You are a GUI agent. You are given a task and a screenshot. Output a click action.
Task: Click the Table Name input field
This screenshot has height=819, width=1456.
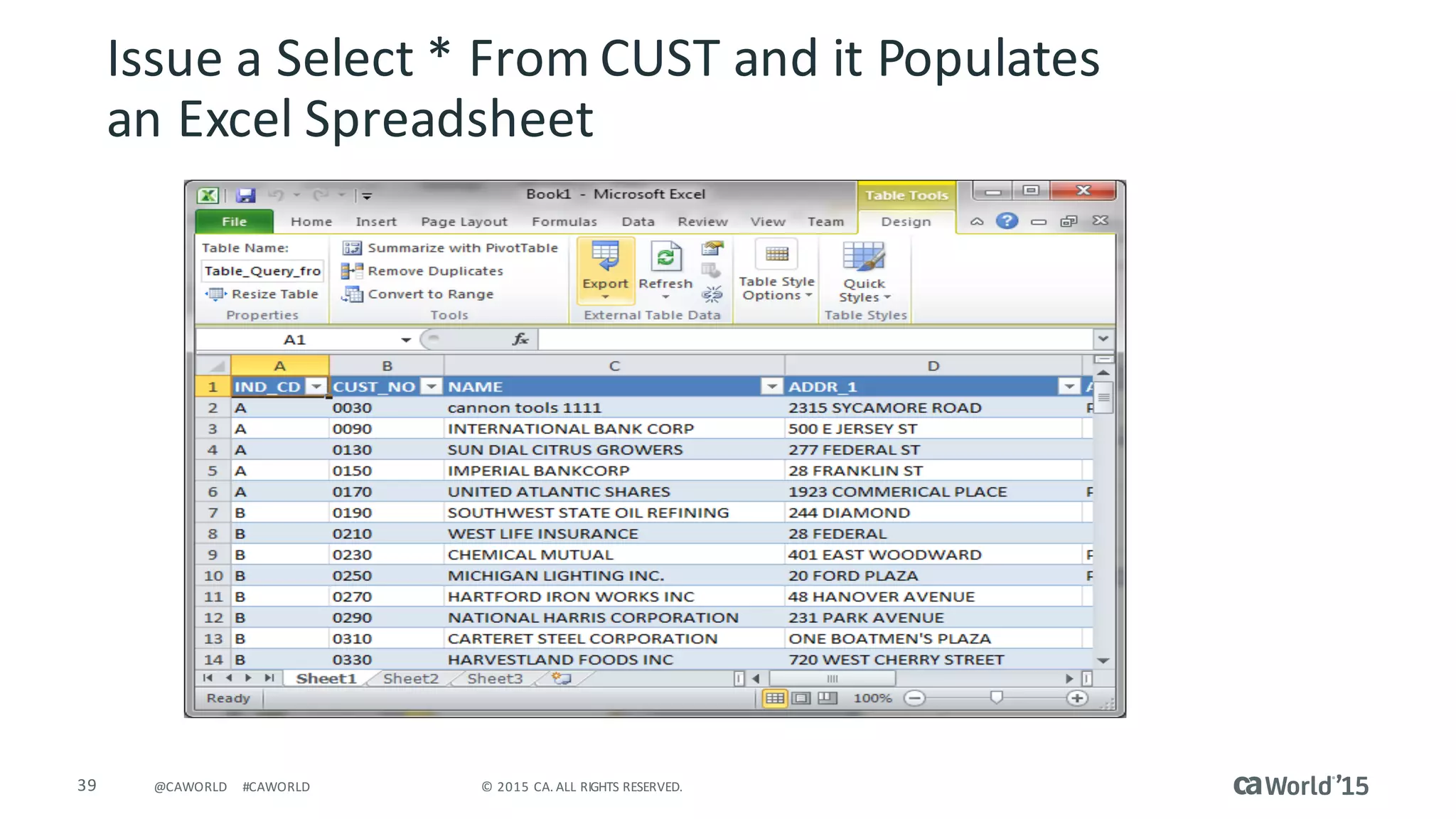click(262, 271)
